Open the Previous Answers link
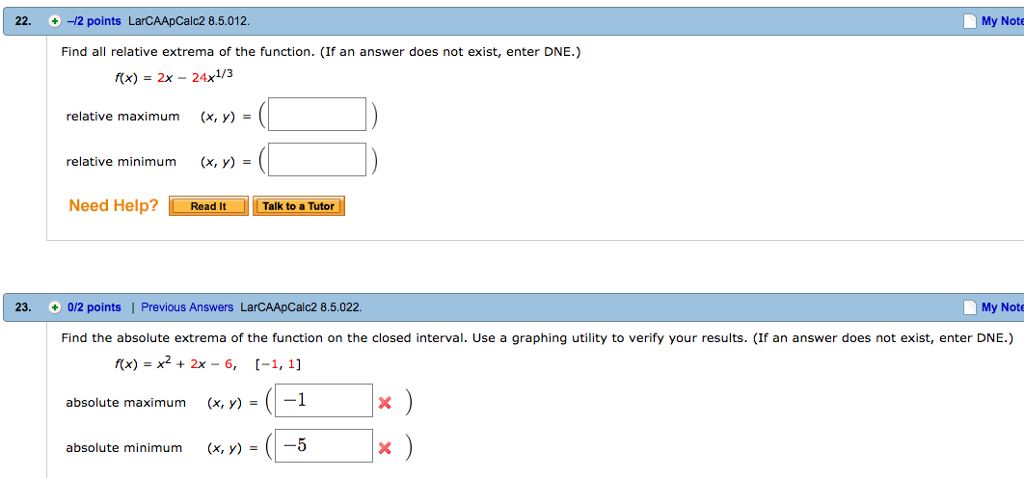The height and width of the screenshot is (478, 1024). (187, 307)
